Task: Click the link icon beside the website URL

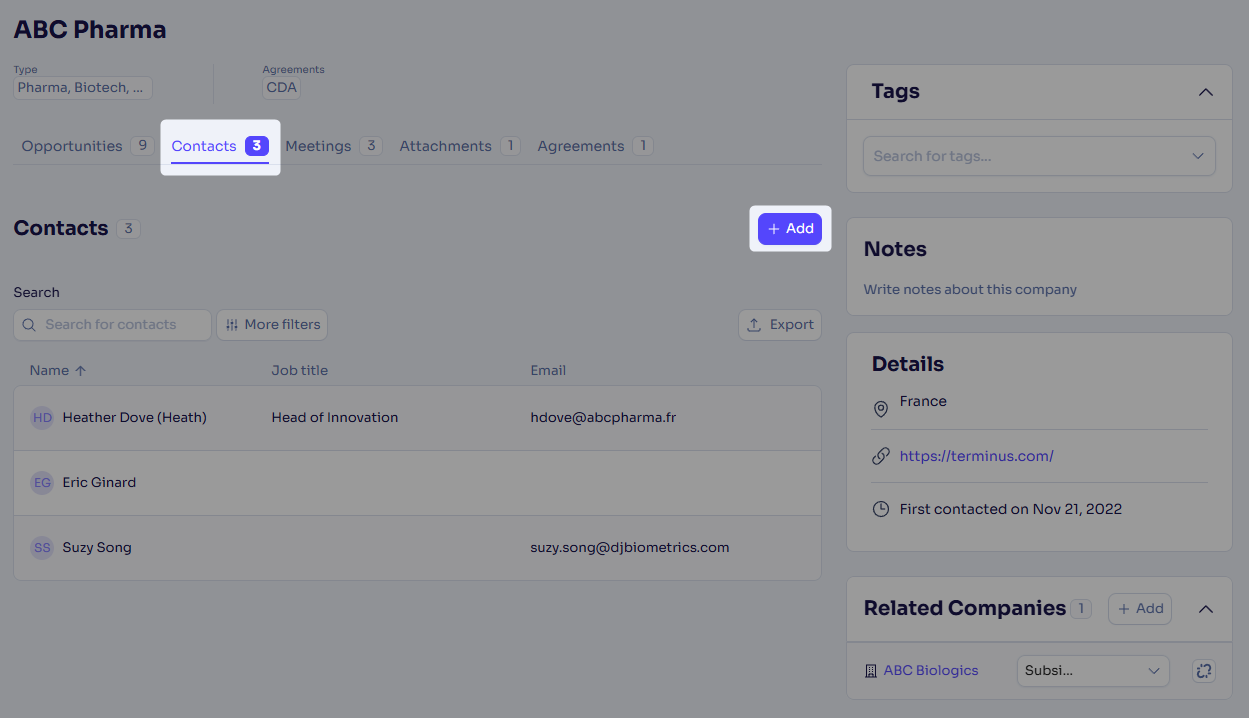Action: click(x=880, y=456)
